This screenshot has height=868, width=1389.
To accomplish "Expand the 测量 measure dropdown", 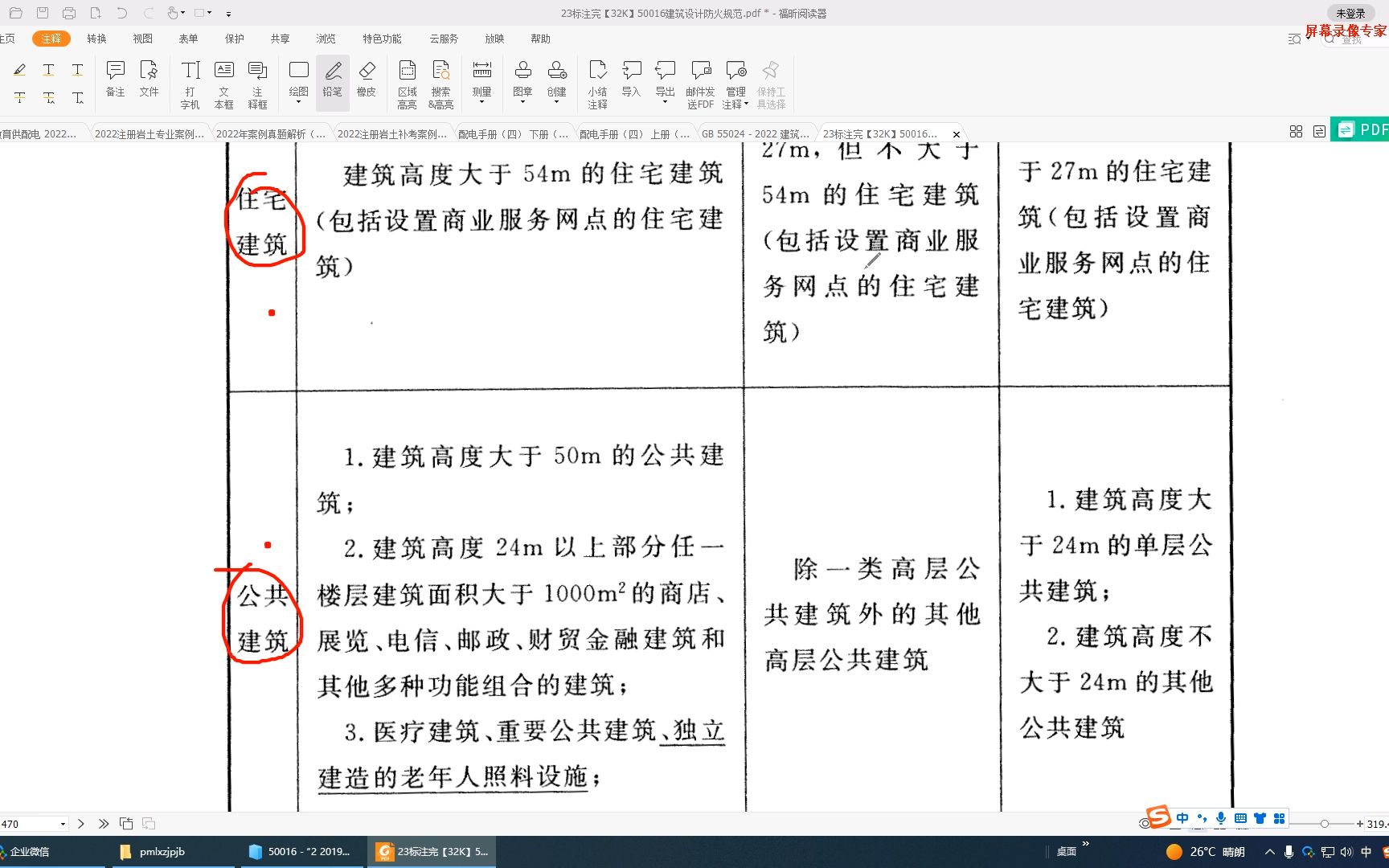I will pos(481,102).
